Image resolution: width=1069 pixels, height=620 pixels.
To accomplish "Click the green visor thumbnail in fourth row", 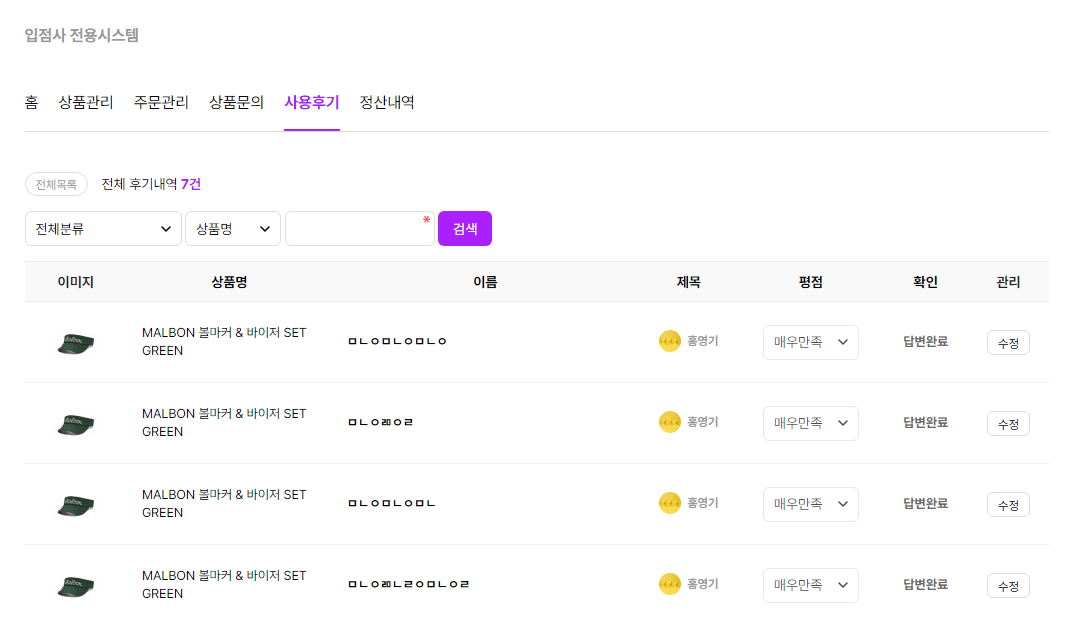I will 76,585.
